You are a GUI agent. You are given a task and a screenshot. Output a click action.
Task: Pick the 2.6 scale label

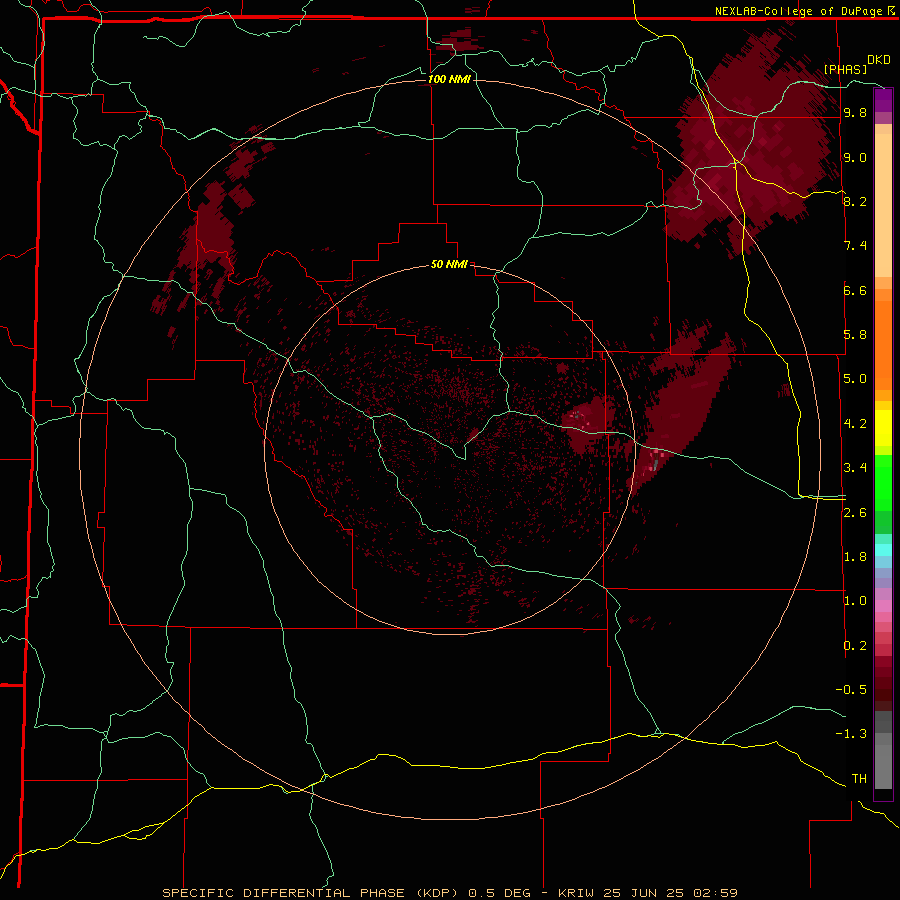coord(855,513)
